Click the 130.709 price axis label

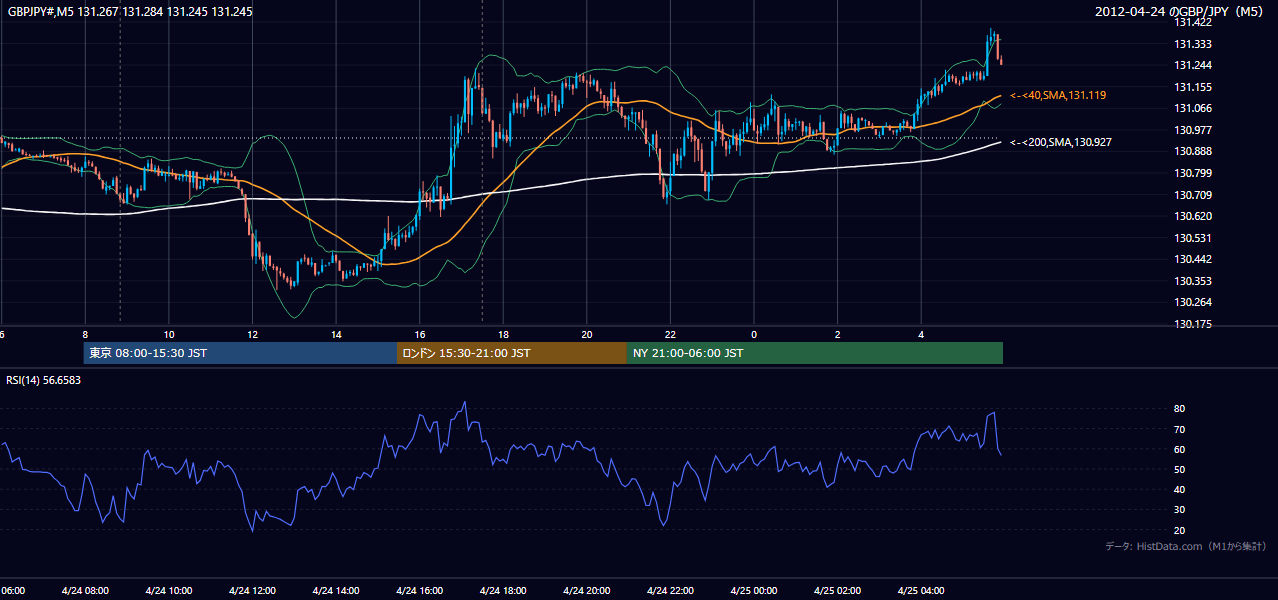tap(1193, 195)
